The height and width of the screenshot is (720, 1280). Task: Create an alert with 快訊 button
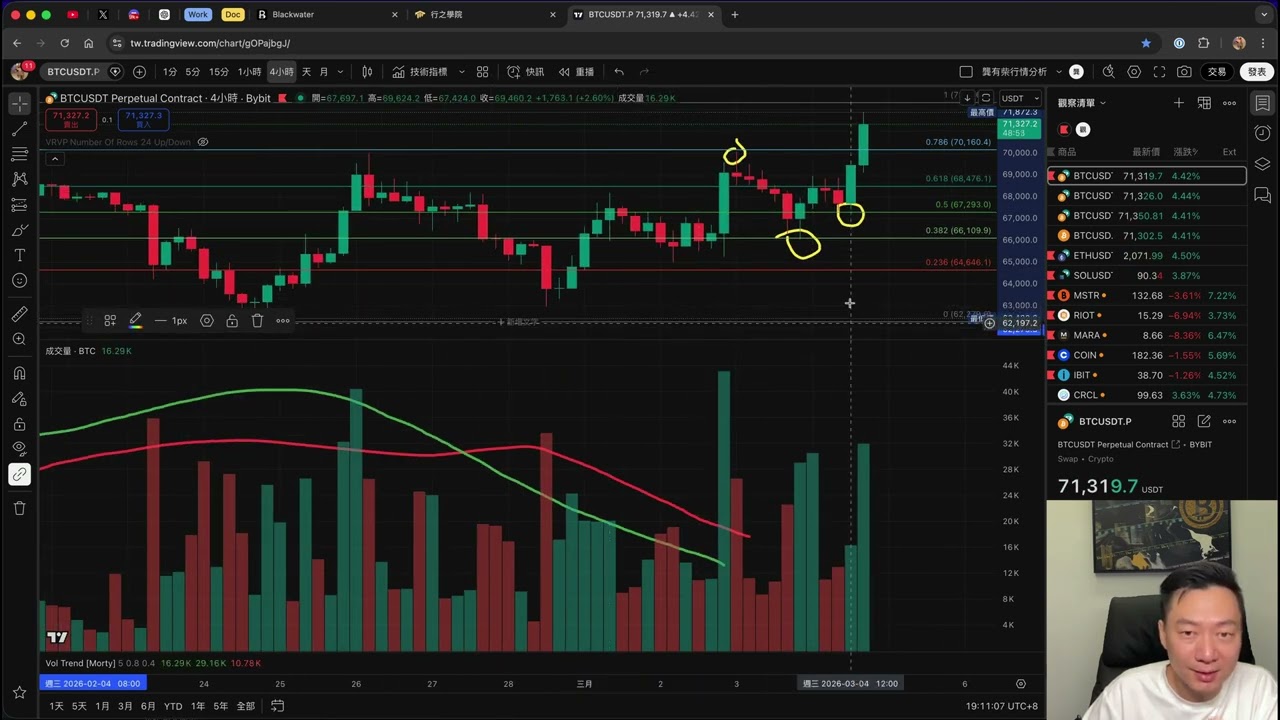click(x=526, y=72)
